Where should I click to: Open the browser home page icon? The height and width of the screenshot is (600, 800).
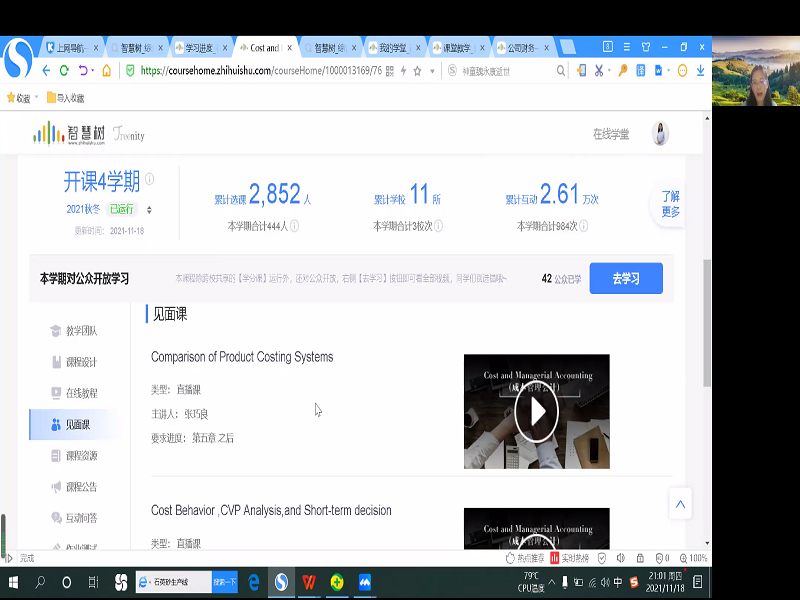coord(108,71)
